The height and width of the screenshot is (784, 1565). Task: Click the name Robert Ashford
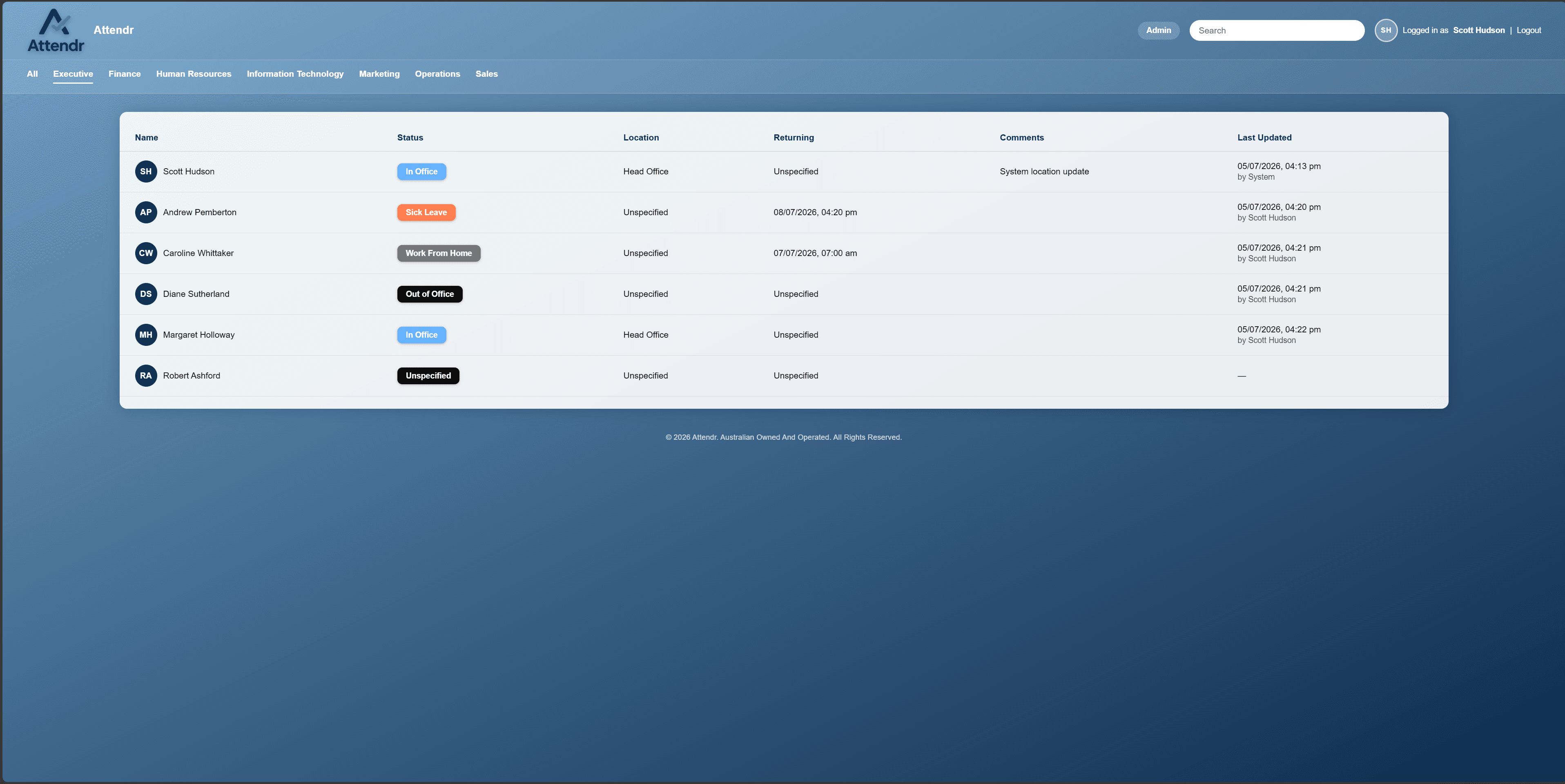pyautogui.click(x=192, y=376)
